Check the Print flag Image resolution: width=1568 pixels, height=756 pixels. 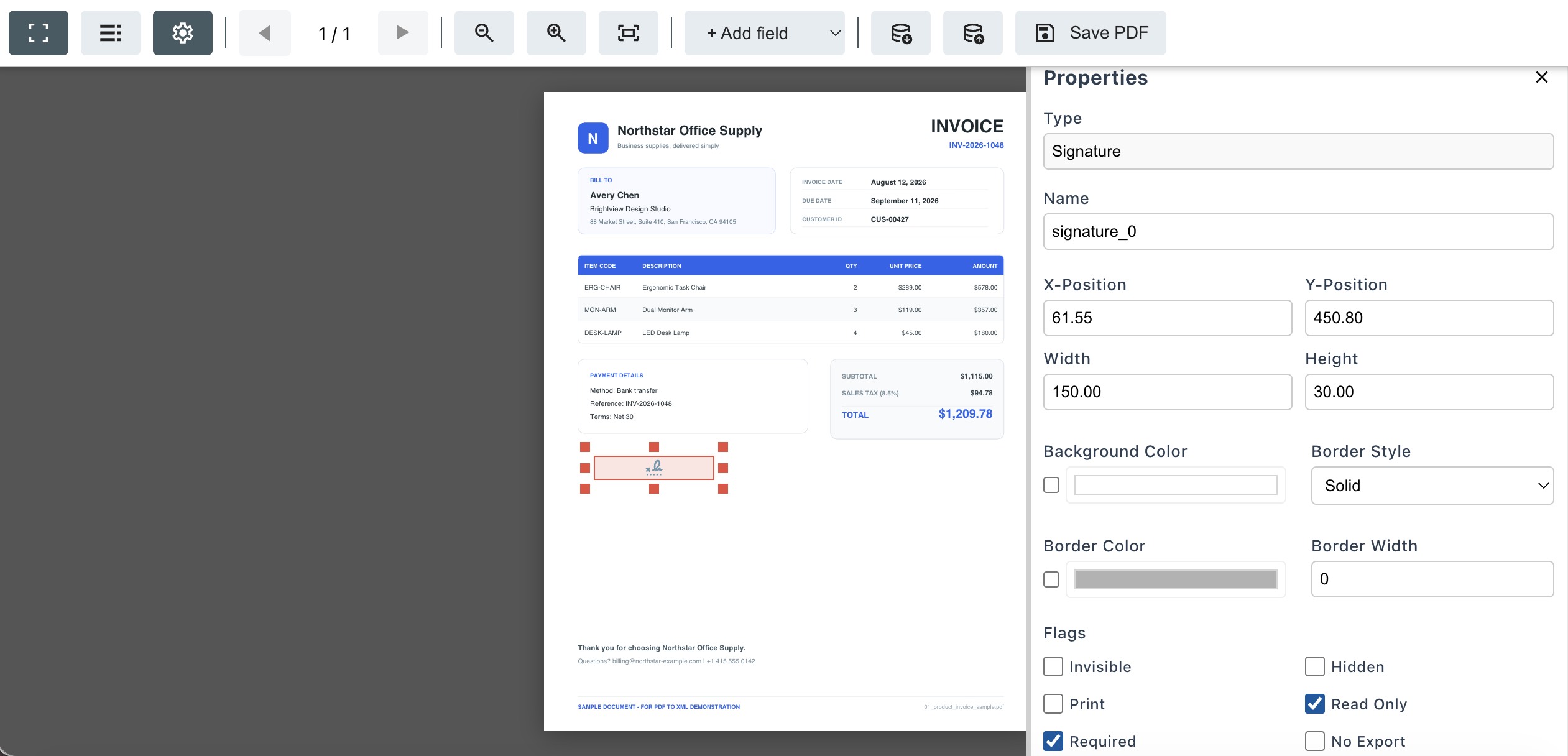[x=1053, y=704]
